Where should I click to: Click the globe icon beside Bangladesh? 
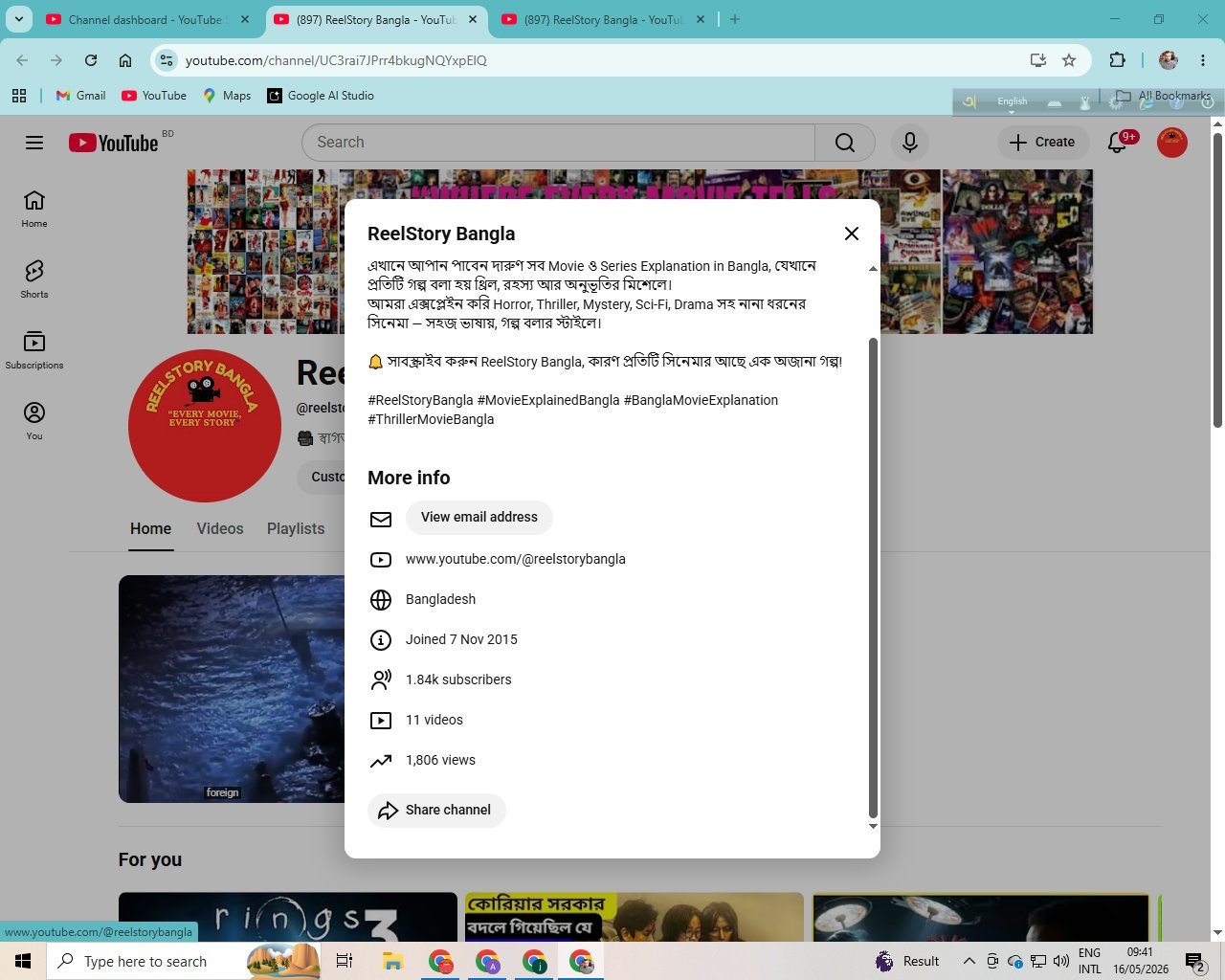(381, 600)
